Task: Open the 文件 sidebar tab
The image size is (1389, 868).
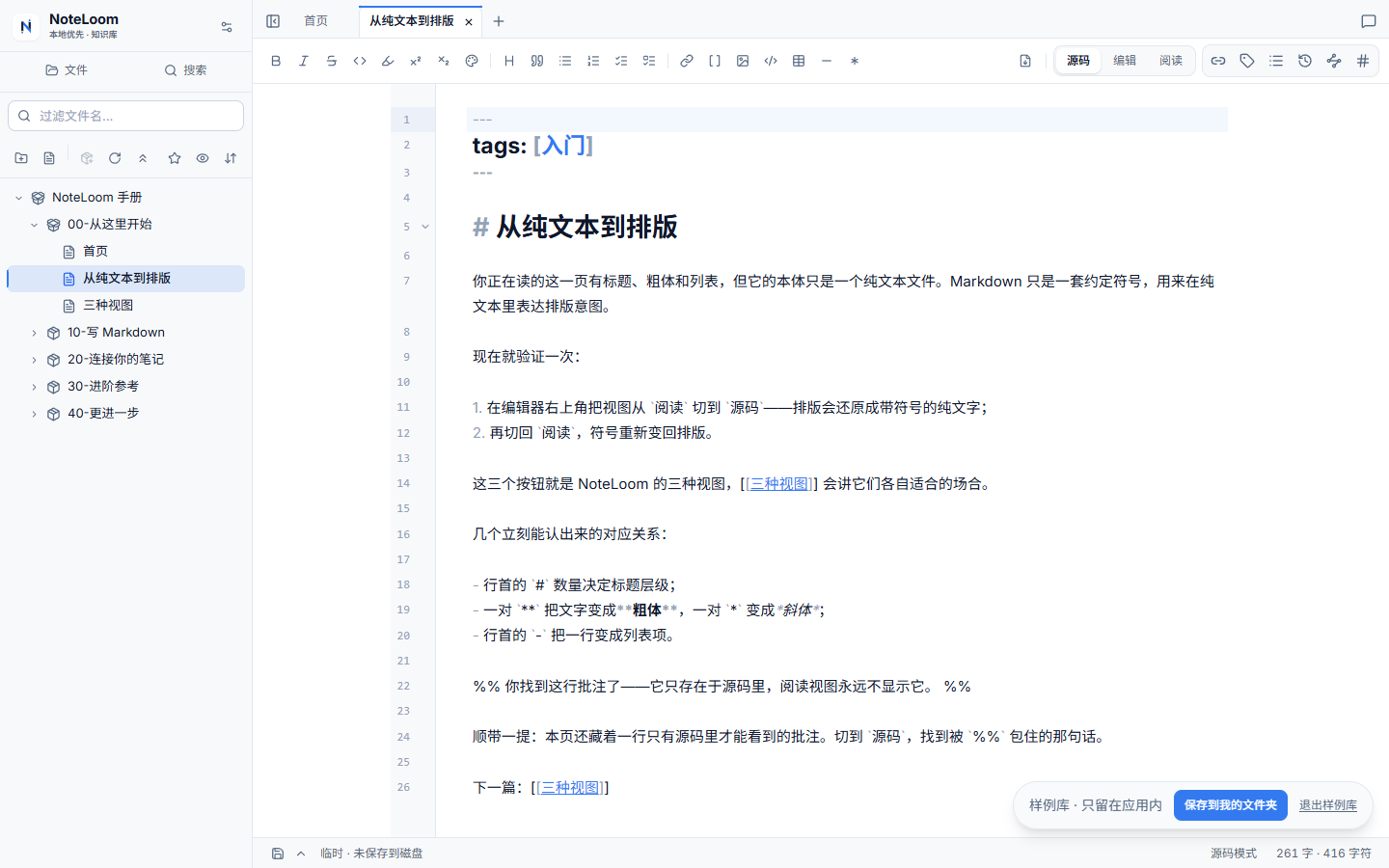Action: coord(66,70)
